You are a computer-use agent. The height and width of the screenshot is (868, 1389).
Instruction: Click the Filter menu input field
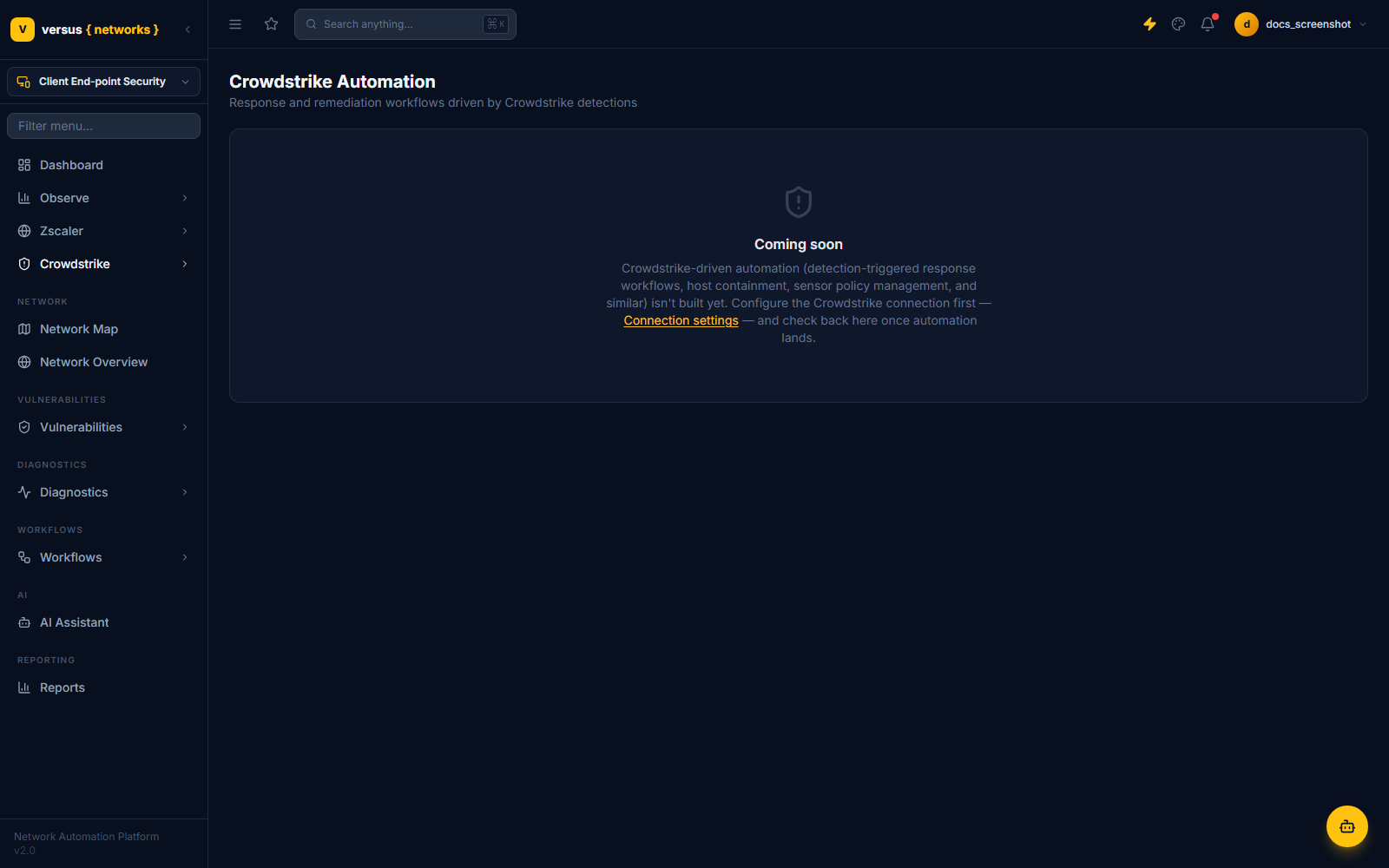tap(103, 126)
